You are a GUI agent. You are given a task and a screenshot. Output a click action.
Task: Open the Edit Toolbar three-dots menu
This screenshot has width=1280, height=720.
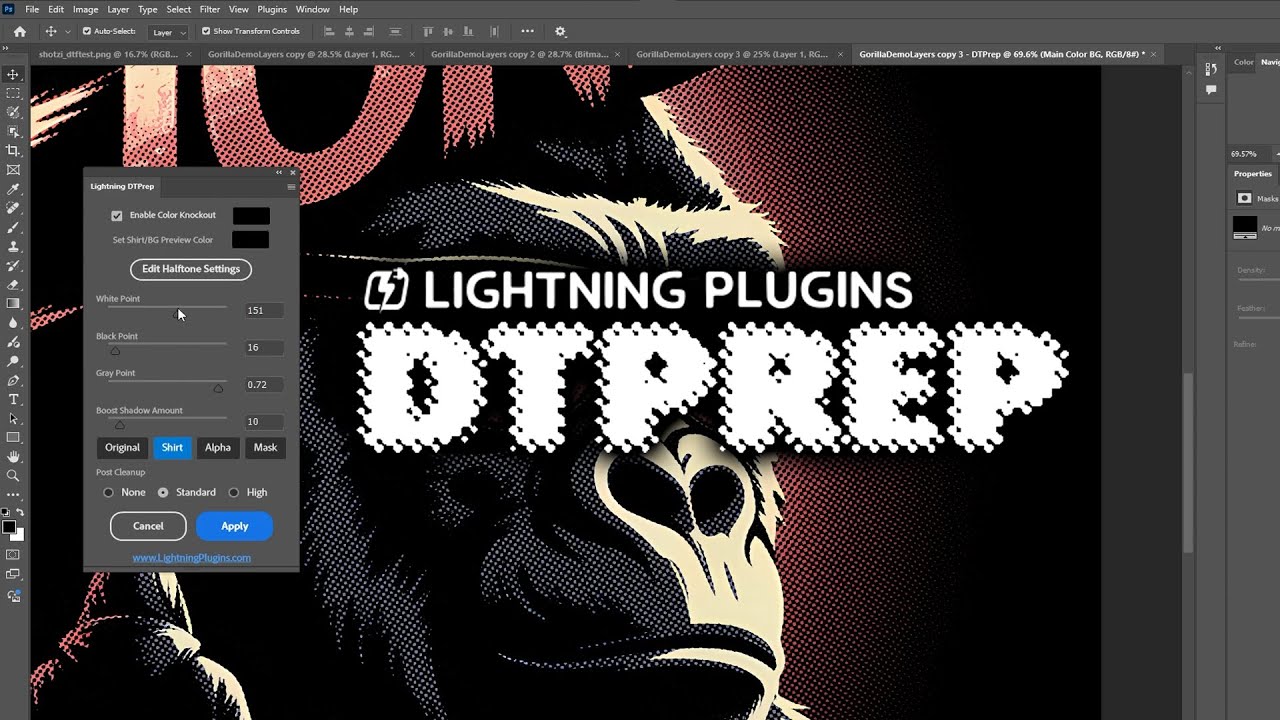click(x=13, y=495)
